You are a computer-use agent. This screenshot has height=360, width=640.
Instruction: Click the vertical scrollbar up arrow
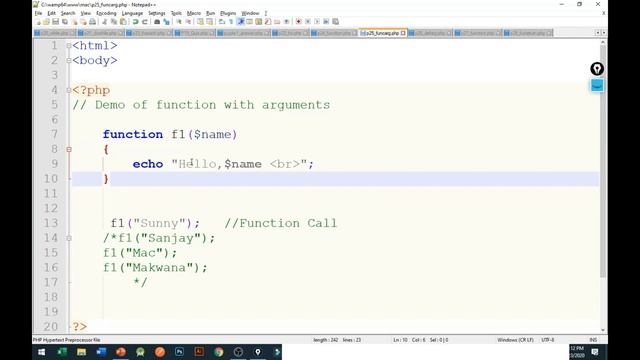pyautogui.click(x=603, y=42)
